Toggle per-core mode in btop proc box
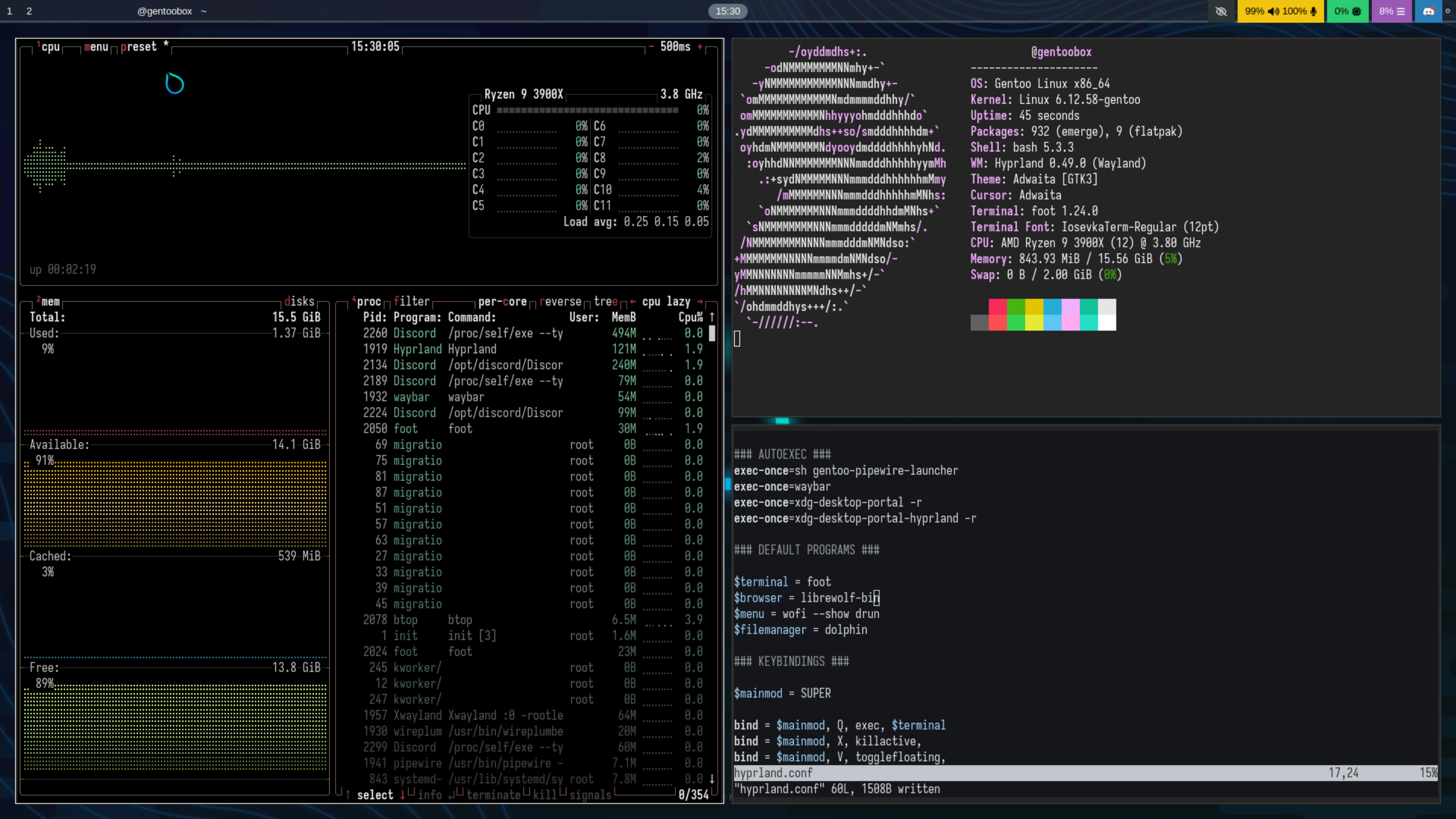 click(x=502, y=301)
